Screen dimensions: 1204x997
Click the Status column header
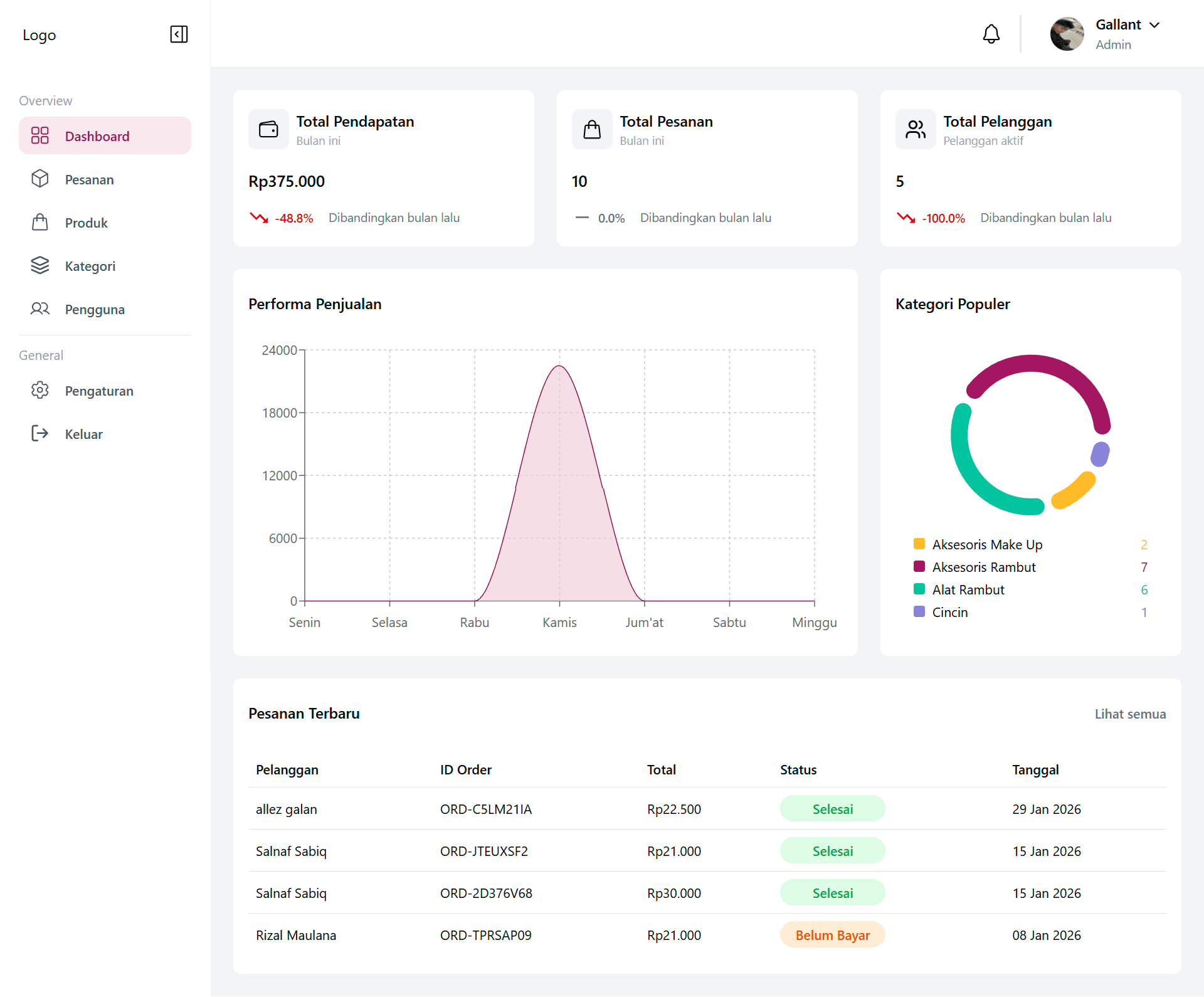[798, 769]
